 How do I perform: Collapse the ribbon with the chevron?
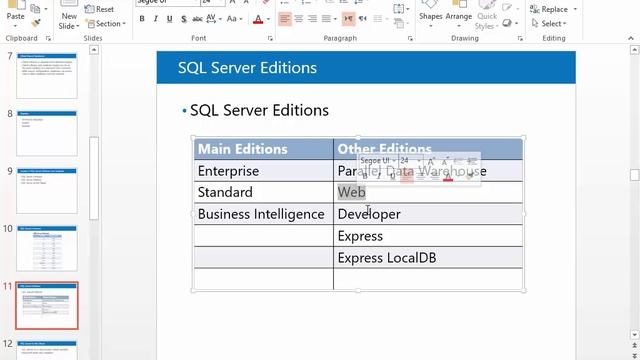(631, 38)
